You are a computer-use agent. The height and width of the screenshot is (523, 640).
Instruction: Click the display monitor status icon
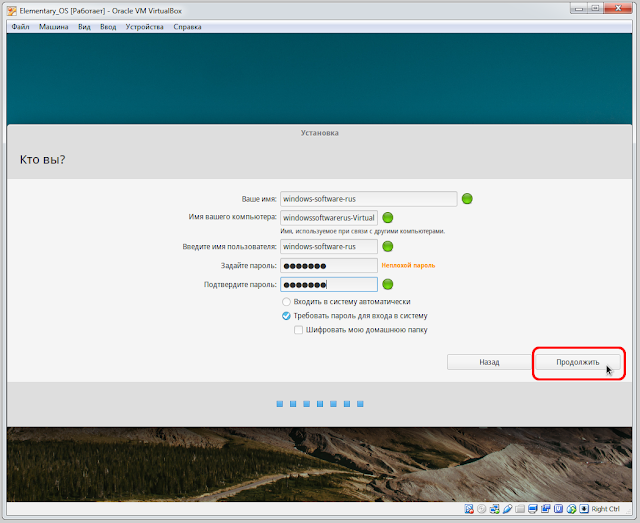533,509
